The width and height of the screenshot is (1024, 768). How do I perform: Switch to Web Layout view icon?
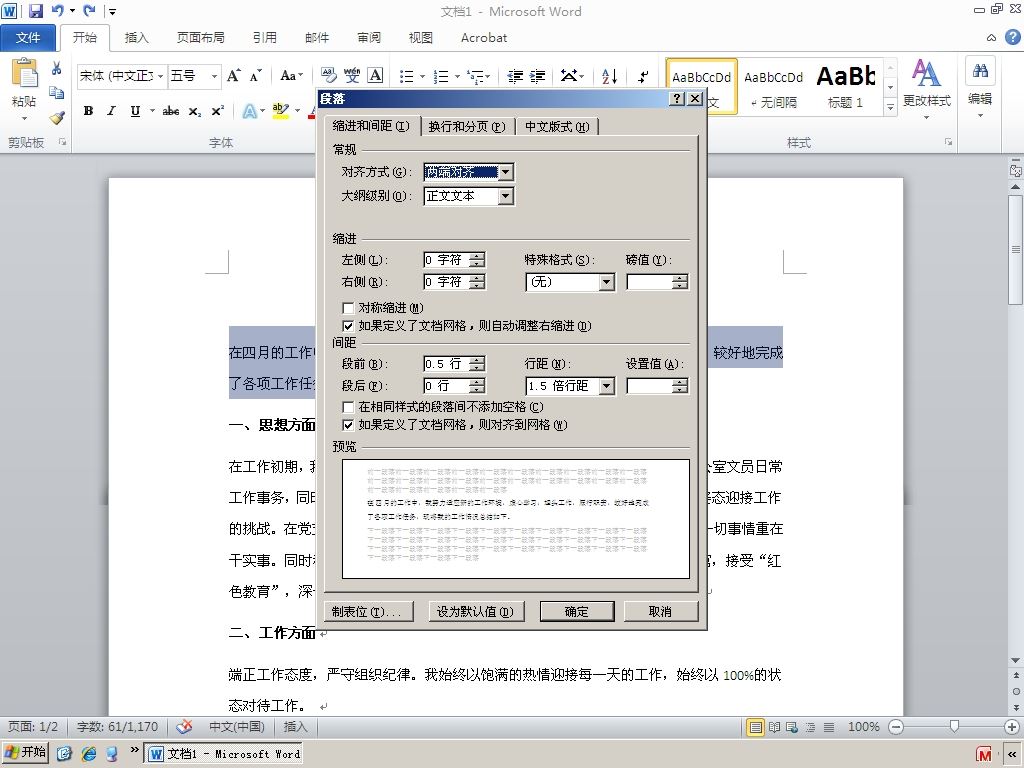[792, 727]
